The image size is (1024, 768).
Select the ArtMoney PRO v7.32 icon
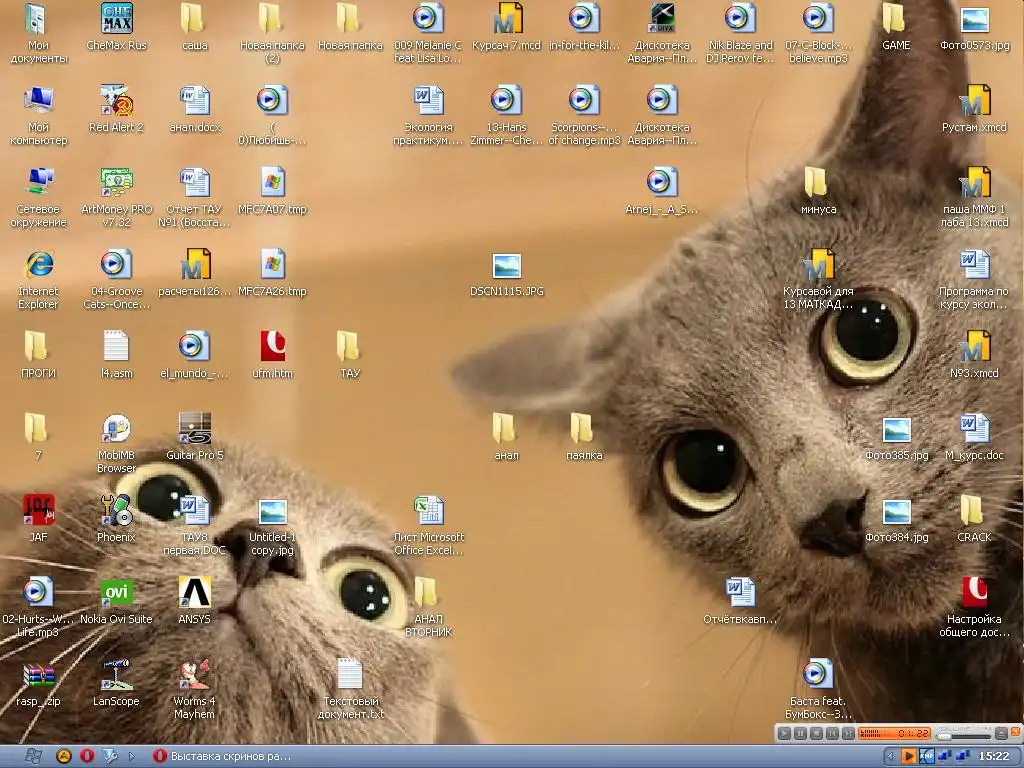(x=116, y=184)
